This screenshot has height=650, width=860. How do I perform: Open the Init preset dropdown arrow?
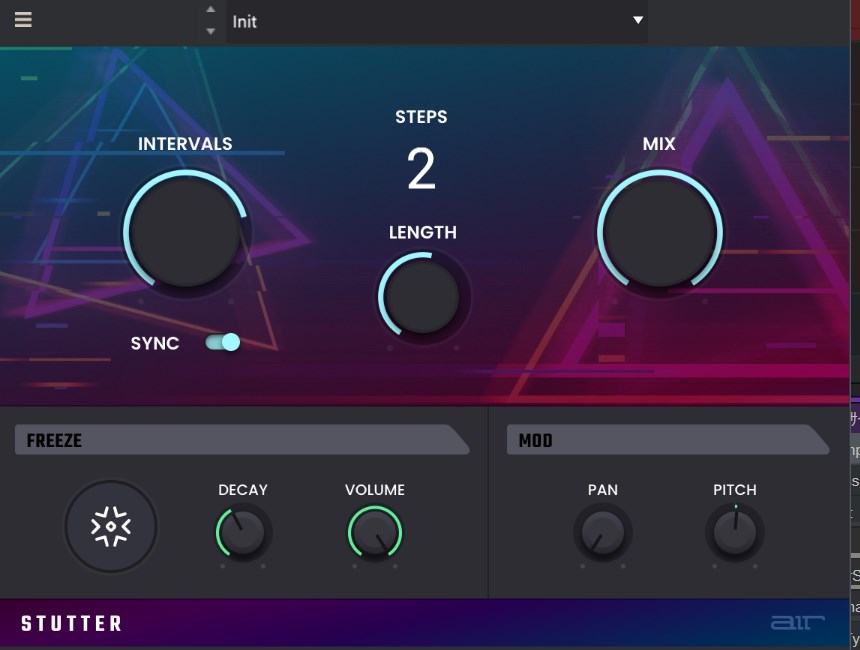pos(637,20)
